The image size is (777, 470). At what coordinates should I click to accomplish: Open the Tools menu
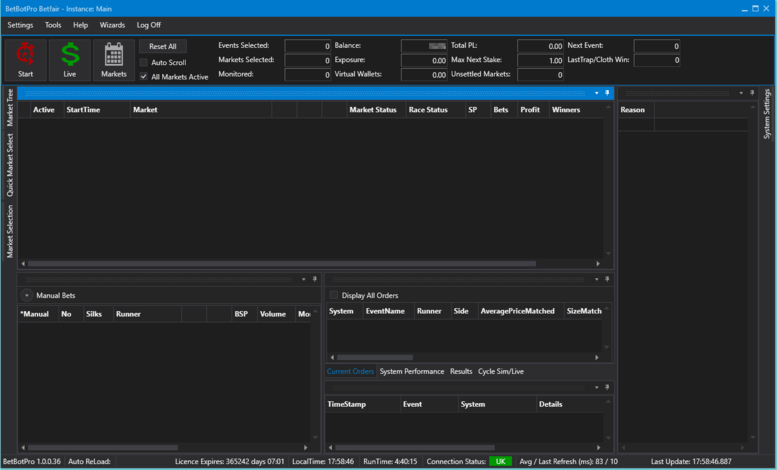point(53,25)
